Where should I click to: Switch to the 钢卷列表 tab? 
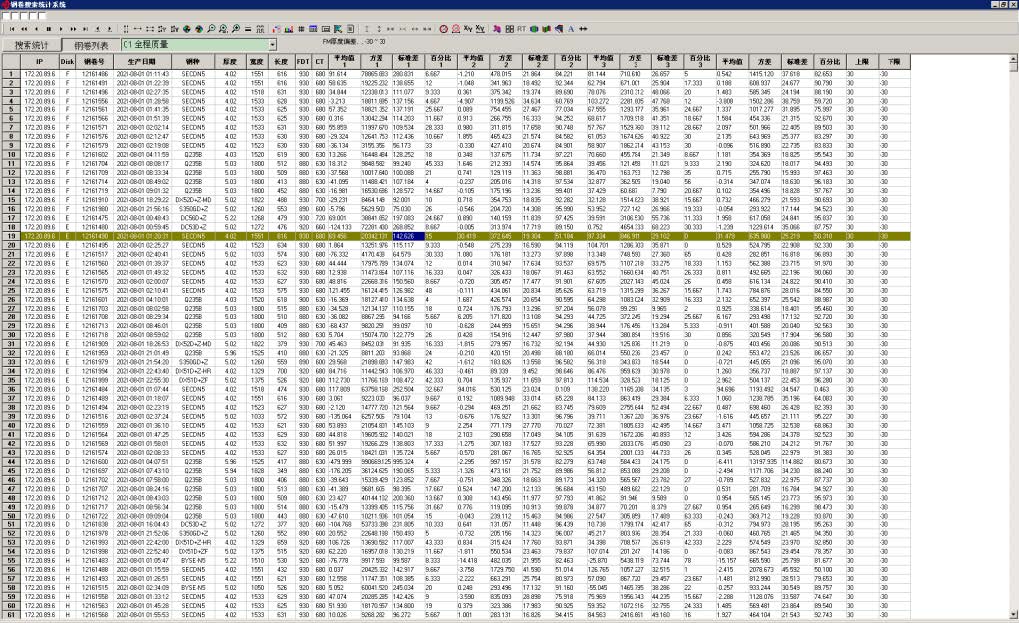click(x=91, y=45)
